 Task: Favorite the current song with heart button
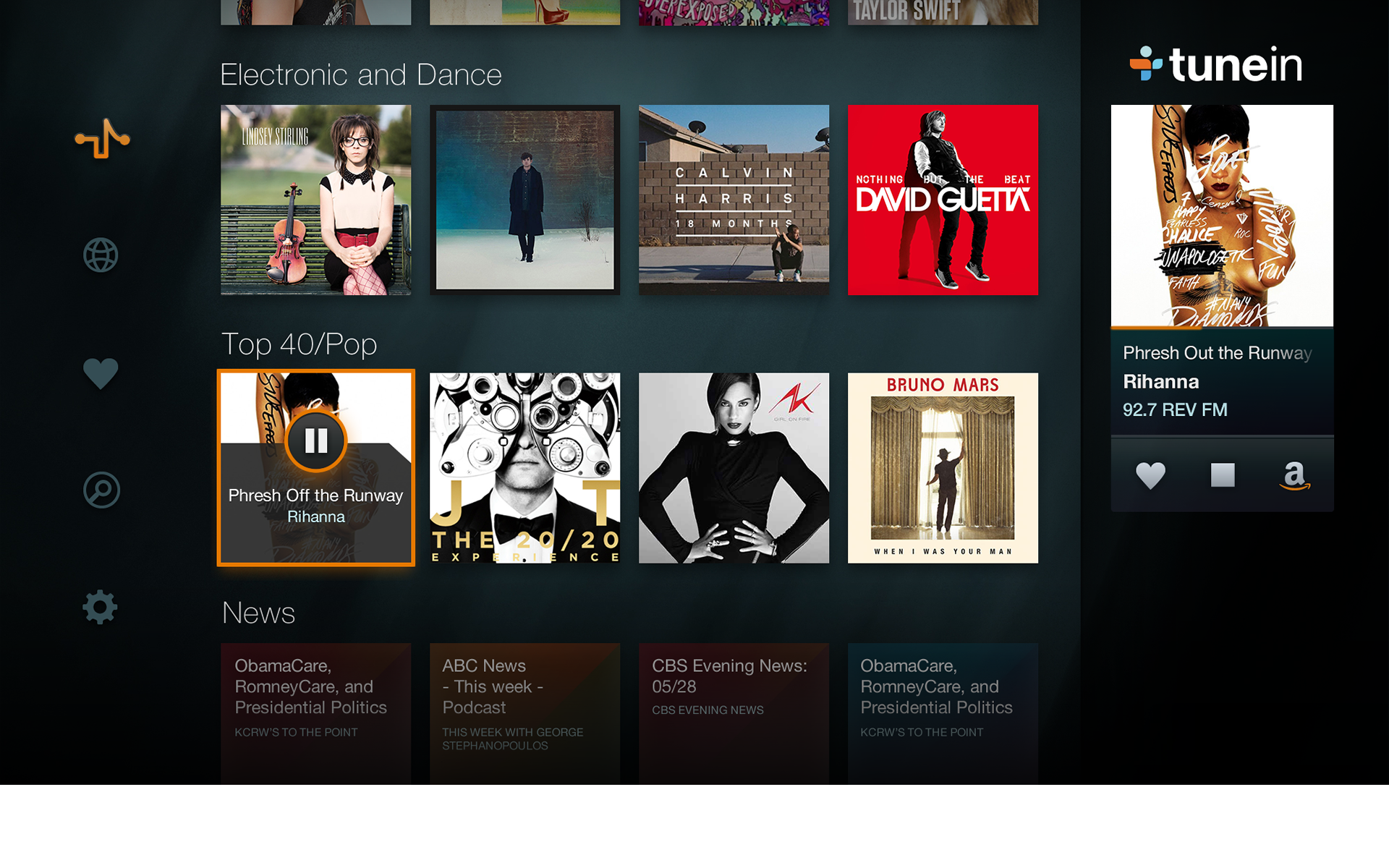coord(1150,475)
